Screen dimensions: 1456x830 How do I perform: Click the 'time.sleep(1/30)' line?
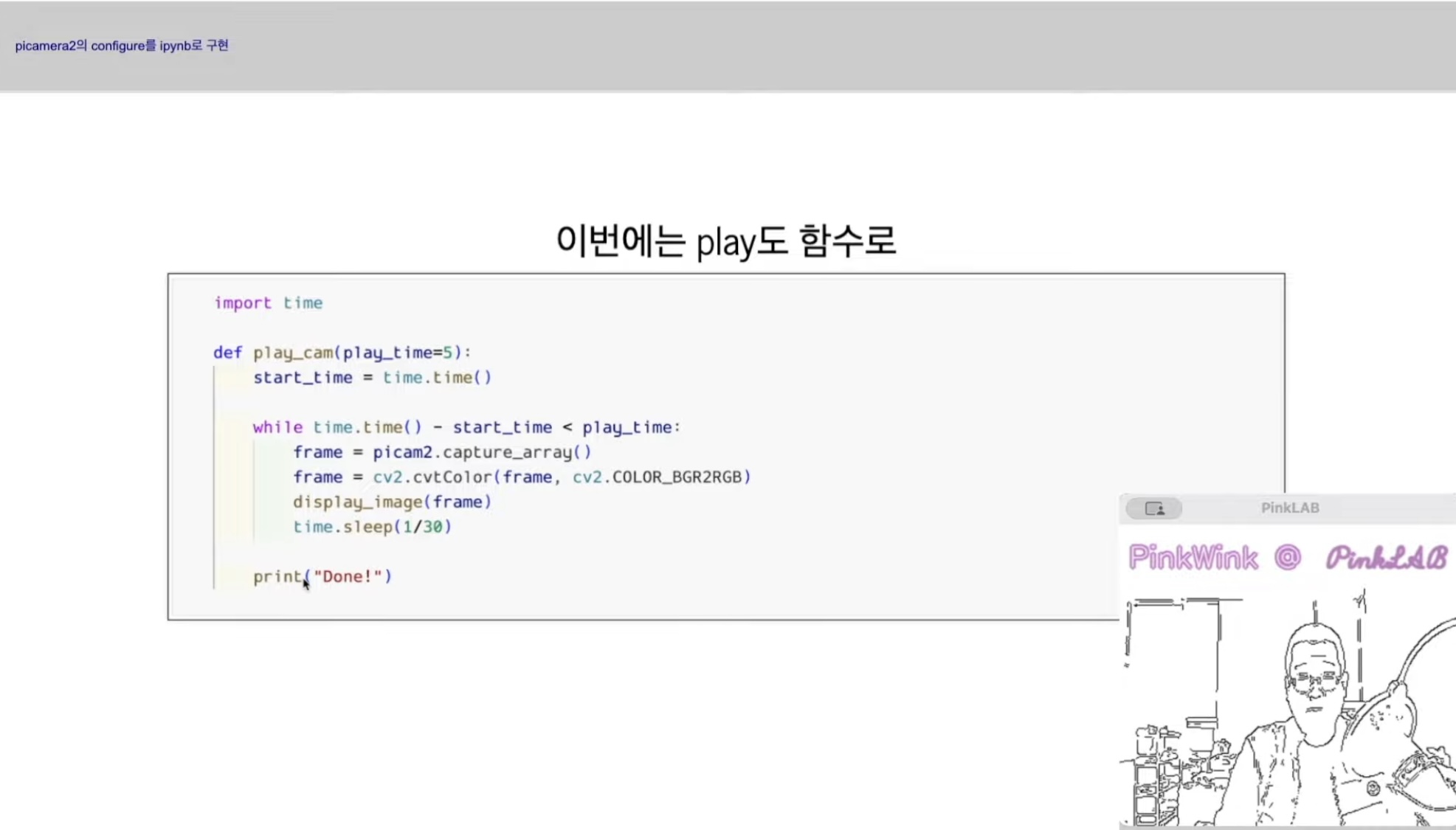pyautogui.click(x=372, y=527)
